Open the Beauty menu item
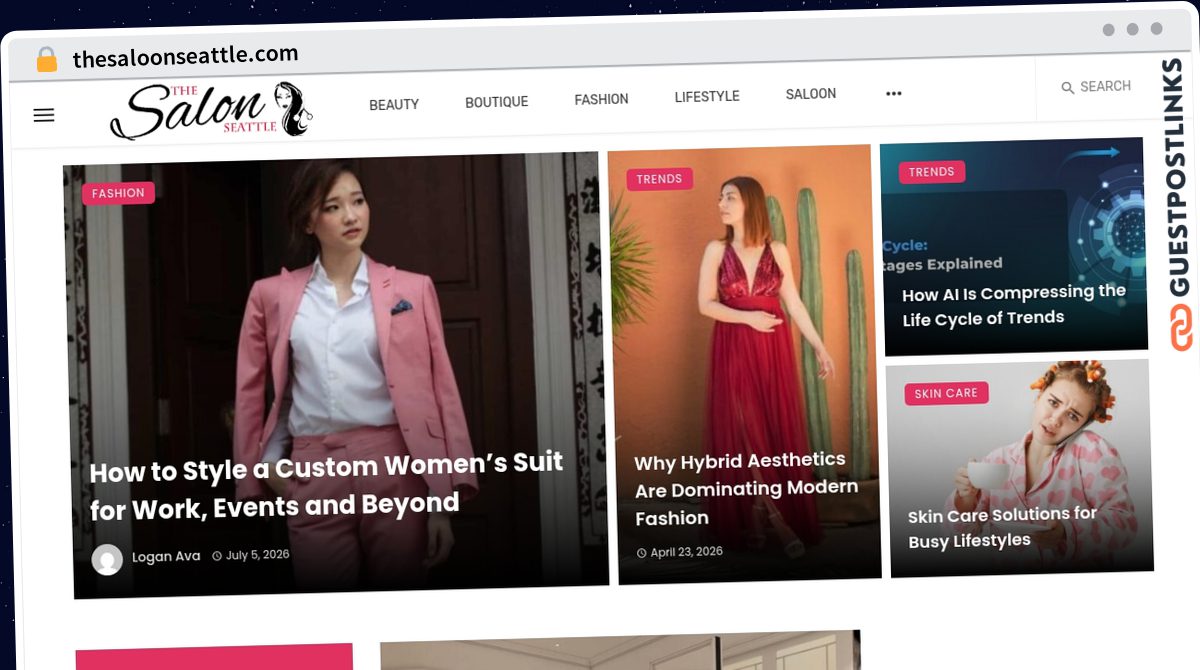 coord(394,104)
